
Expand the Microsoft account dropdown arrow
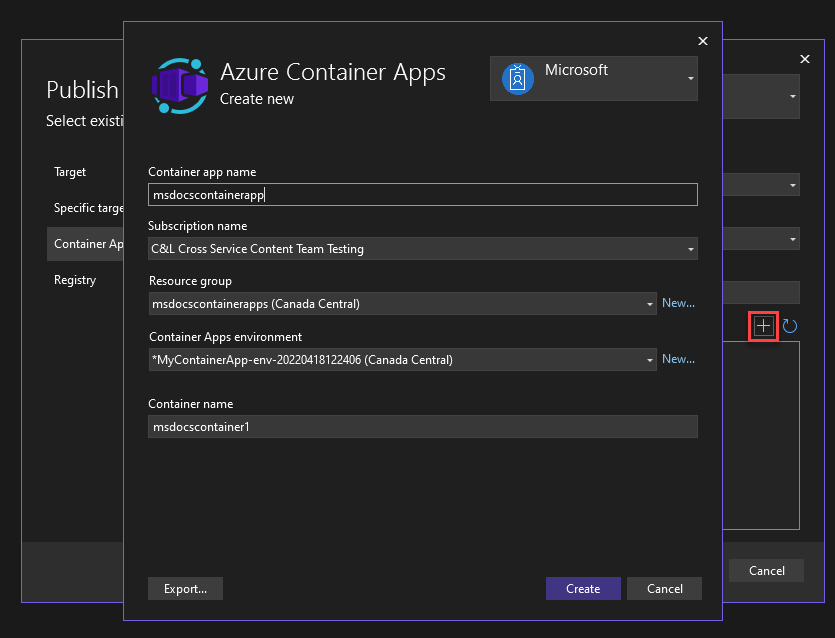(x=690, y=79)
